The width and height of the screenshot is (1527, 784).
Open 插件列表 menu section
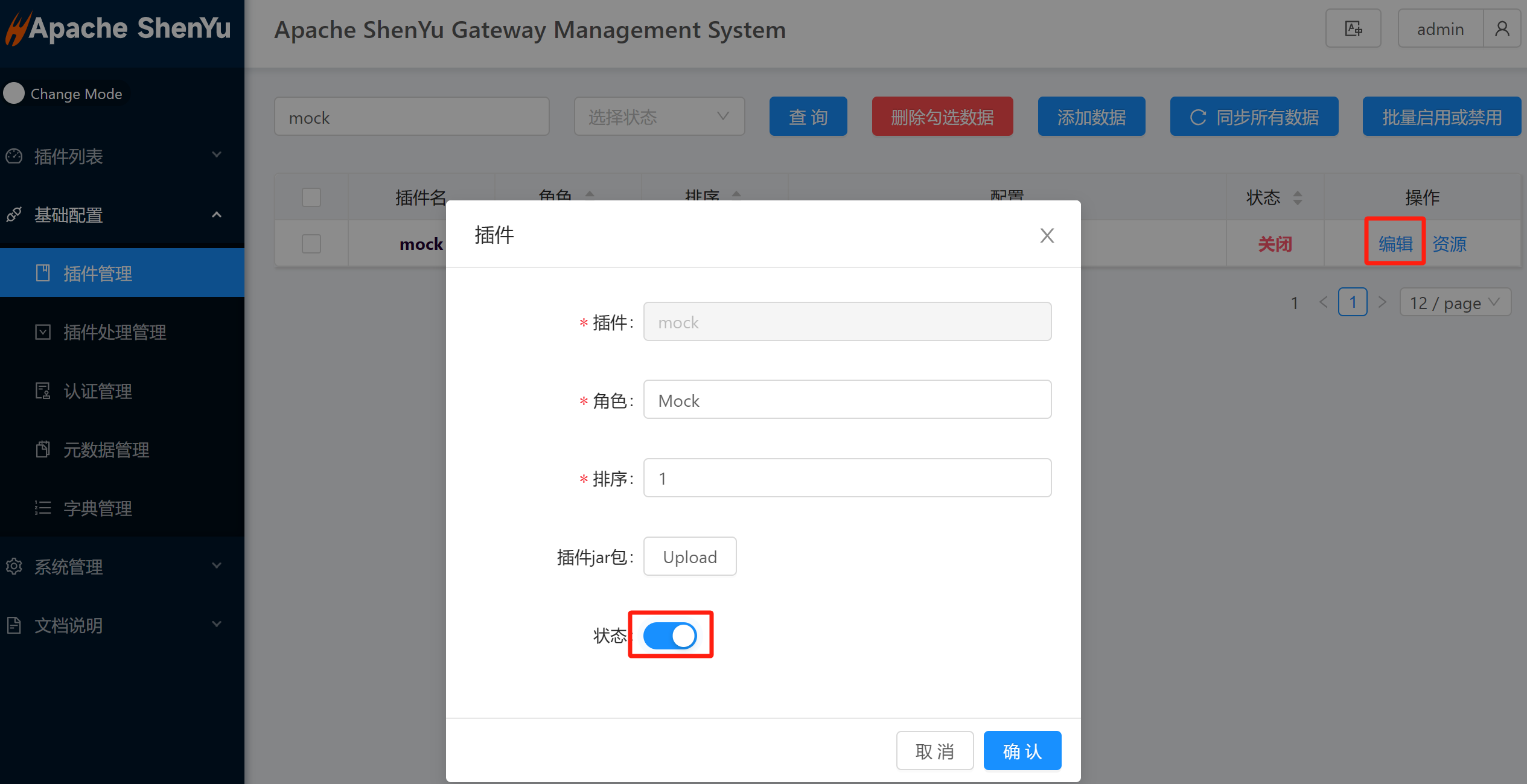(x=122, y=156)
